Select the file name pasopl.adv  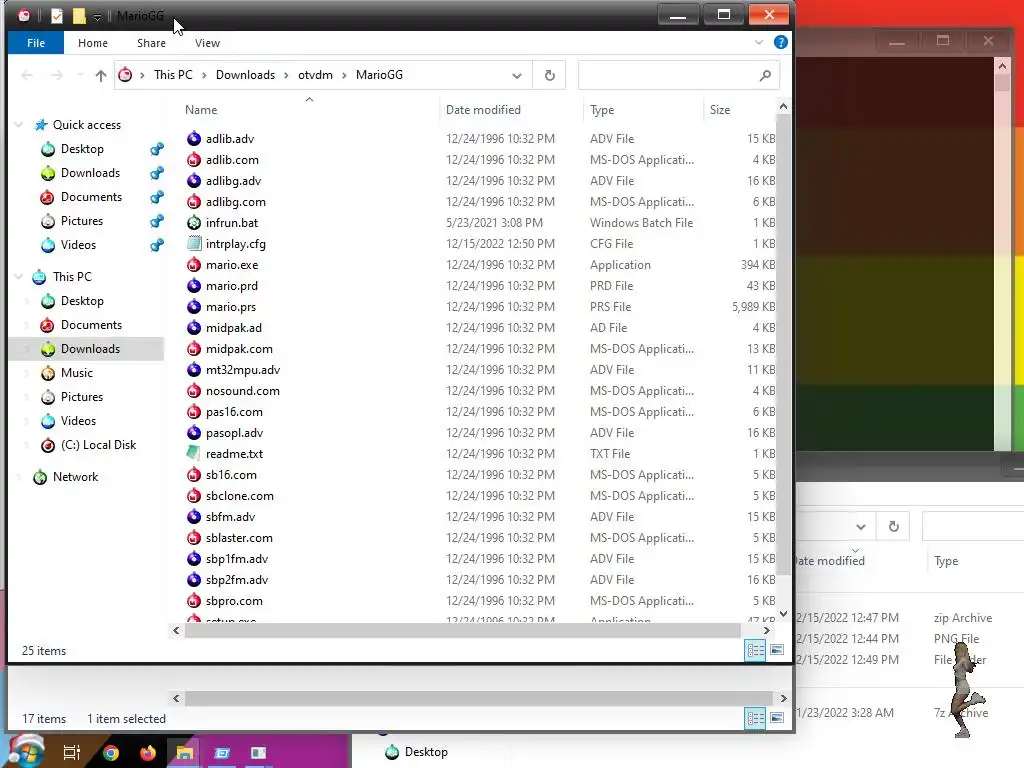point(234,433)
